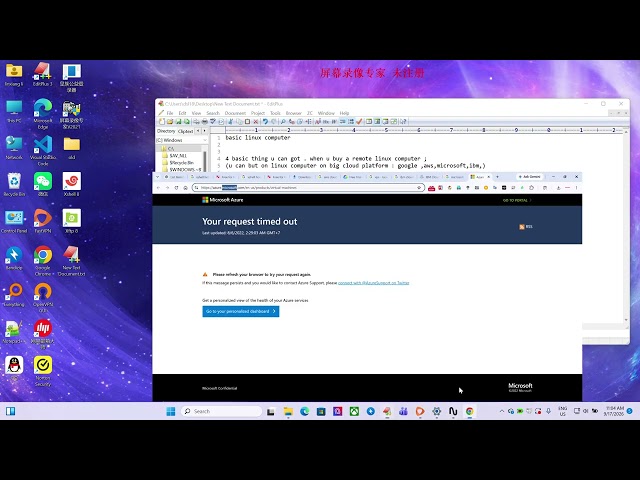Click the Microsoft Azure logo
Viewport: 640px width, 480px height.
(223, 200)
